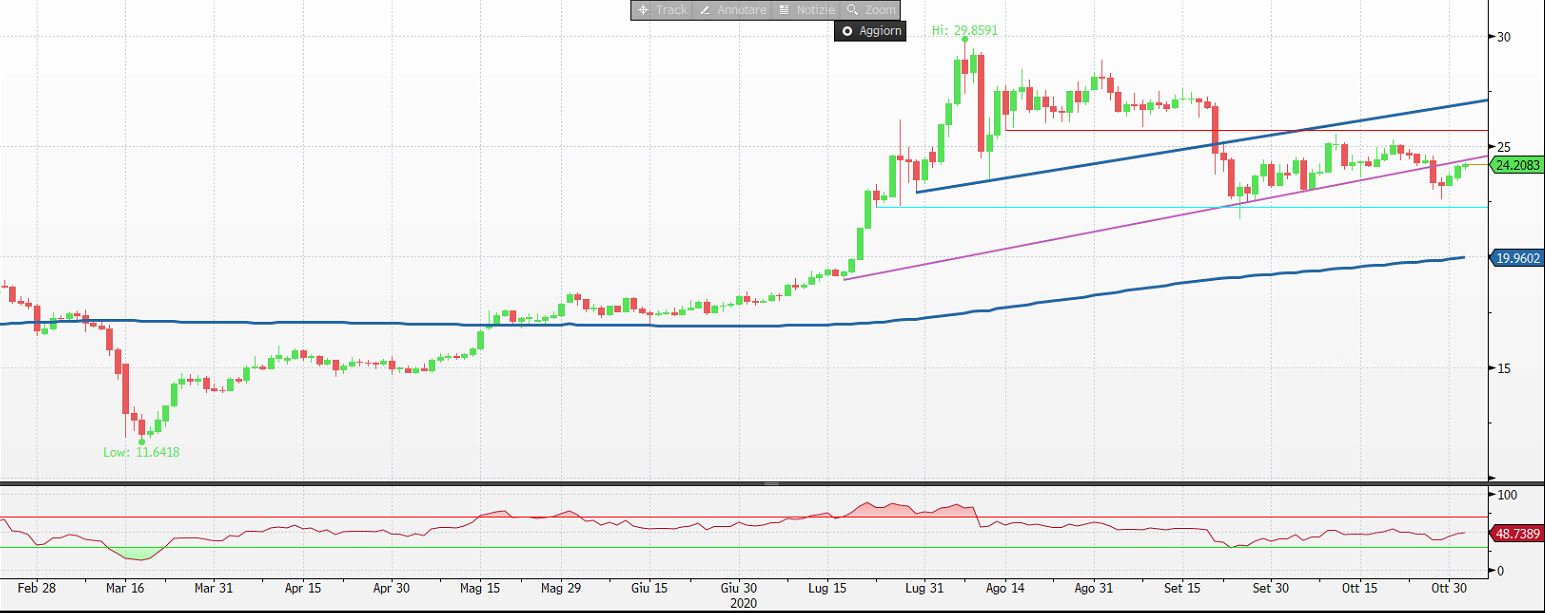
Task: Toggle the Aggiorn auto-refresh indicator
Action: point(847,31)
